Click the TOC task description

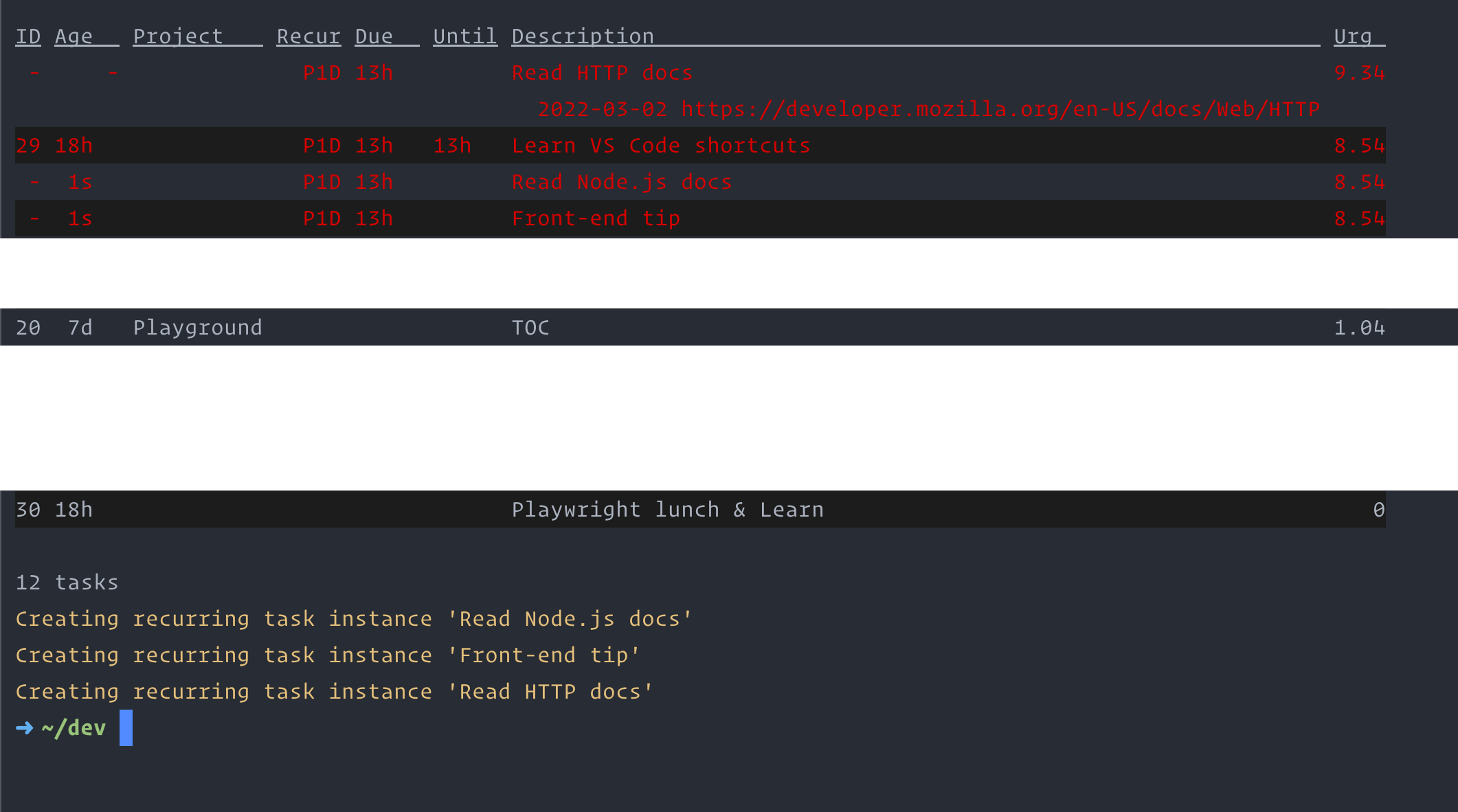(x=530, y=328)
